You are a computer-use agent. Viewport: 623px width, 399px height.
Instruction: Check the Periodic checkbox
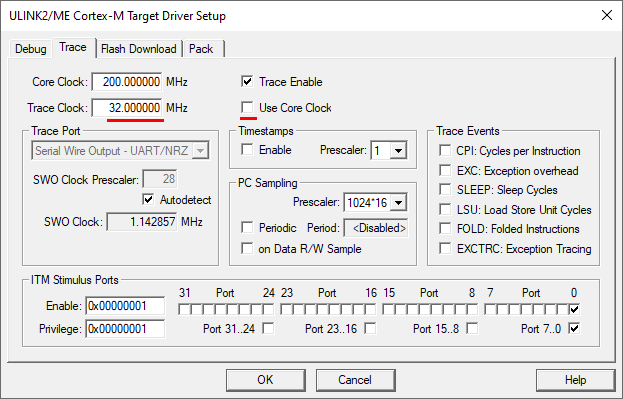click(247, 228)
